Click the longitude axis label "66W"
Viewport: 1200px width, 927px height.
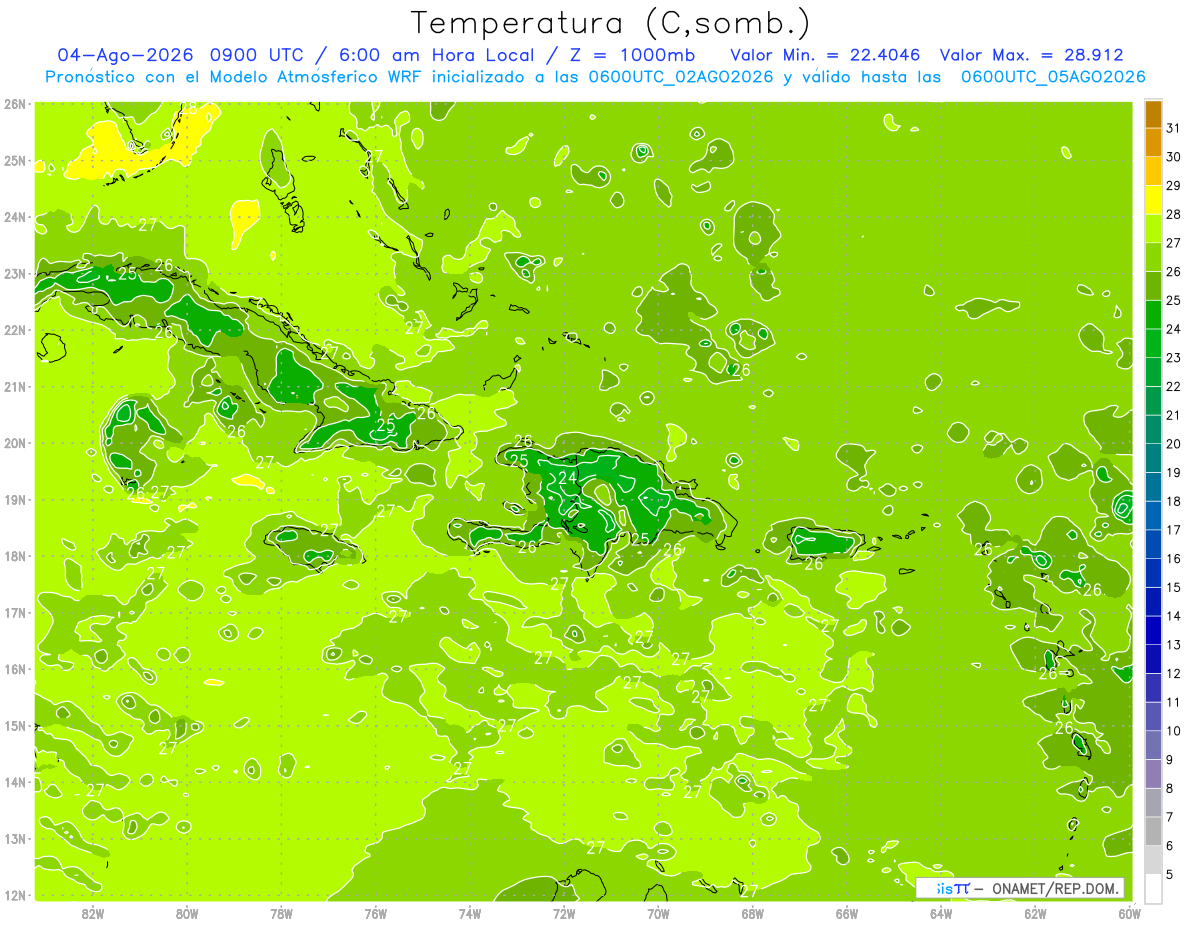tap(847, 913)
